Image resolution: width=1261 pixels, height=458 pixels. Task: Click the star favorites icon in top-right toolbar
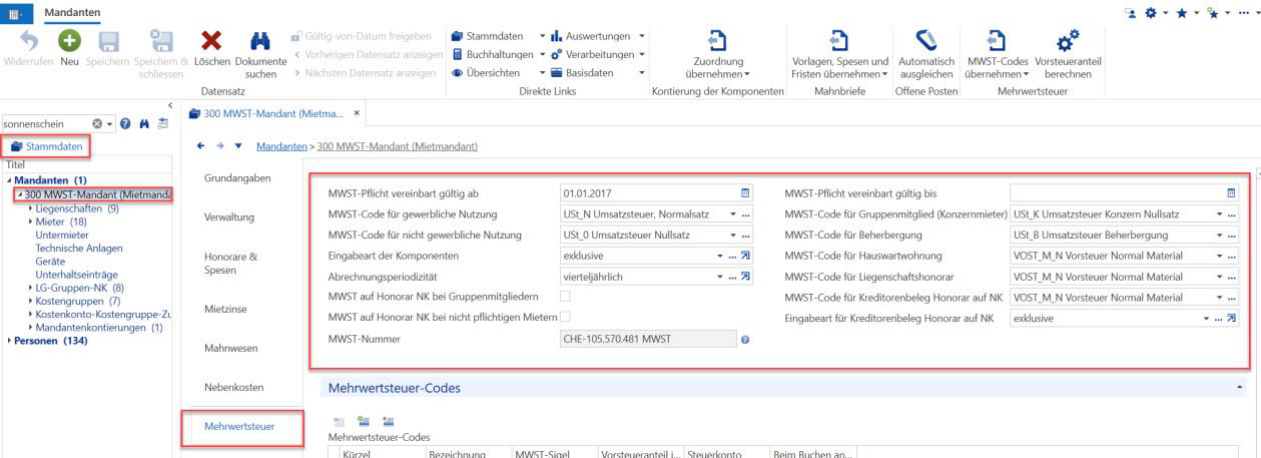tap(1180, 12)
